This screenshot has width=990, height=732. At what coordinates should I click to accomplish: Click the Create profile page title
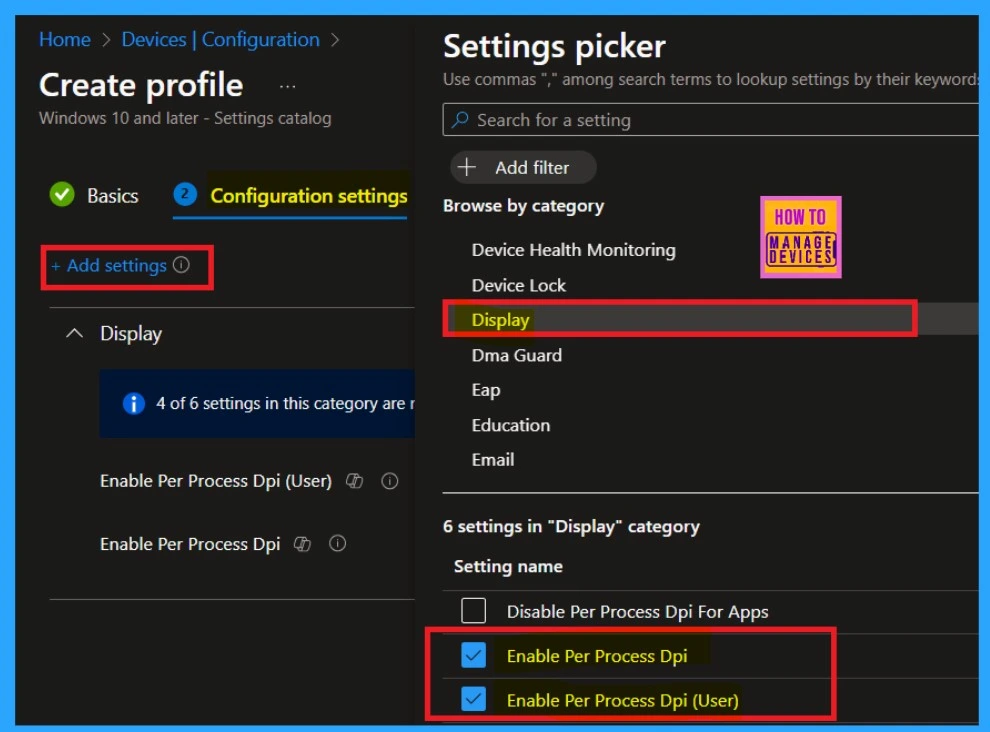coord(141,85)
